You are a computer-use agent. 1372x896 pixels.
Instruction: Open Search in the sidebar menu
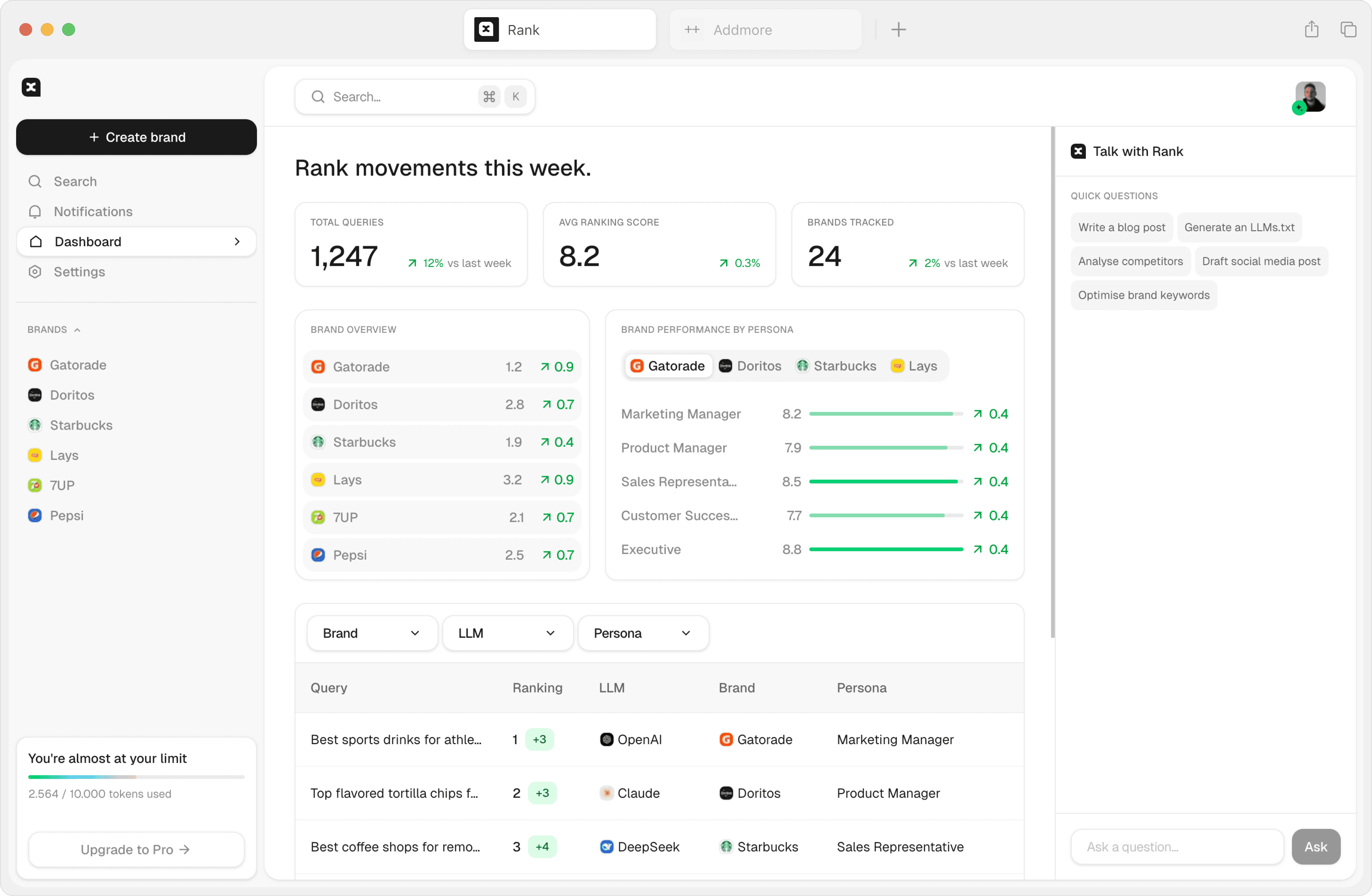[136, 182]
